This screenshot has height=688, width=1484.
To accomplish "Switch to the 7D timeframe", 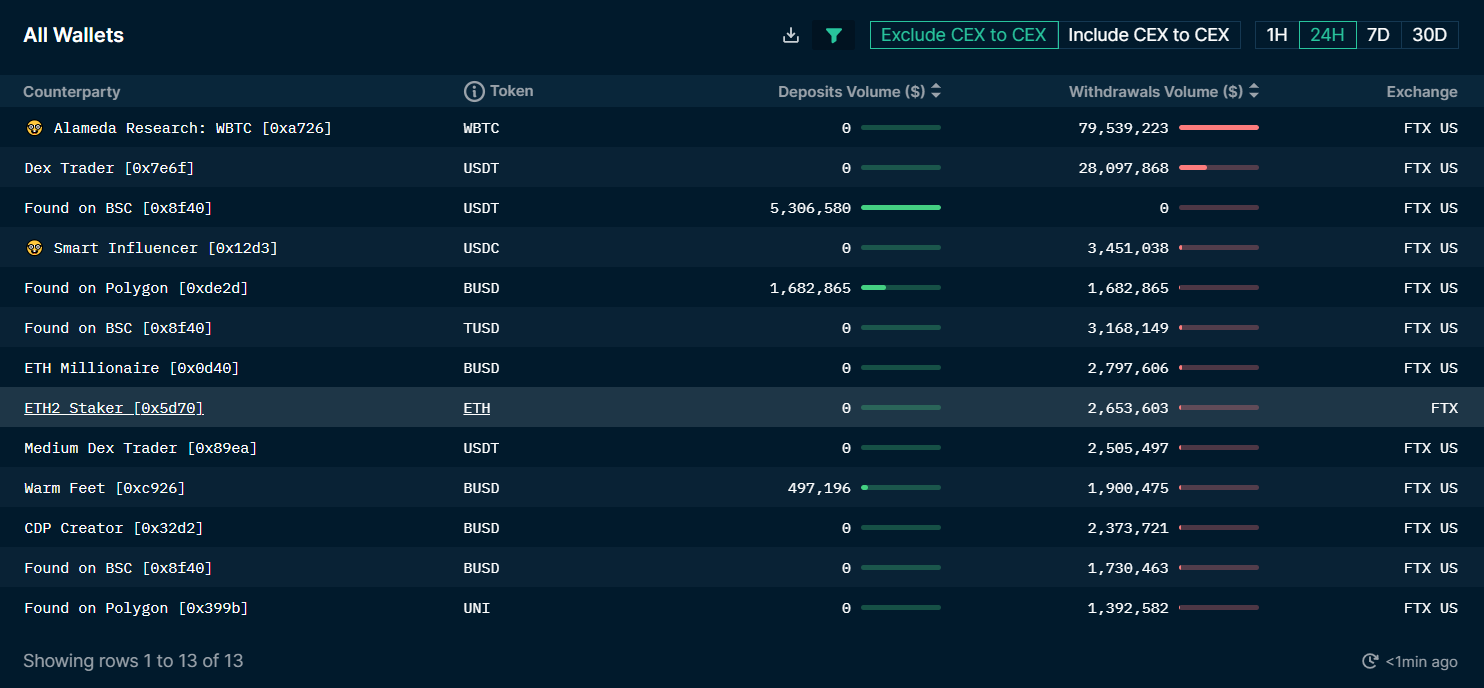I will click(x=1378, y=35).
